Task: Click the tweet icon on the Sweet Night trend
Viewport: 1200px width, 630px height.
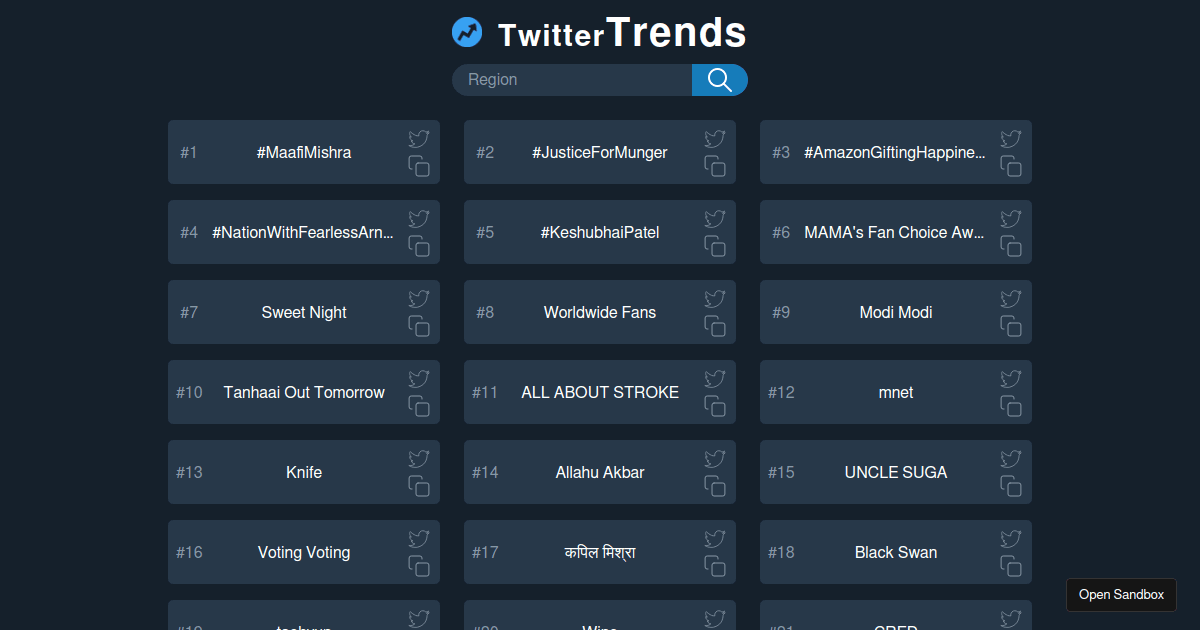Action: pos(418,299)
